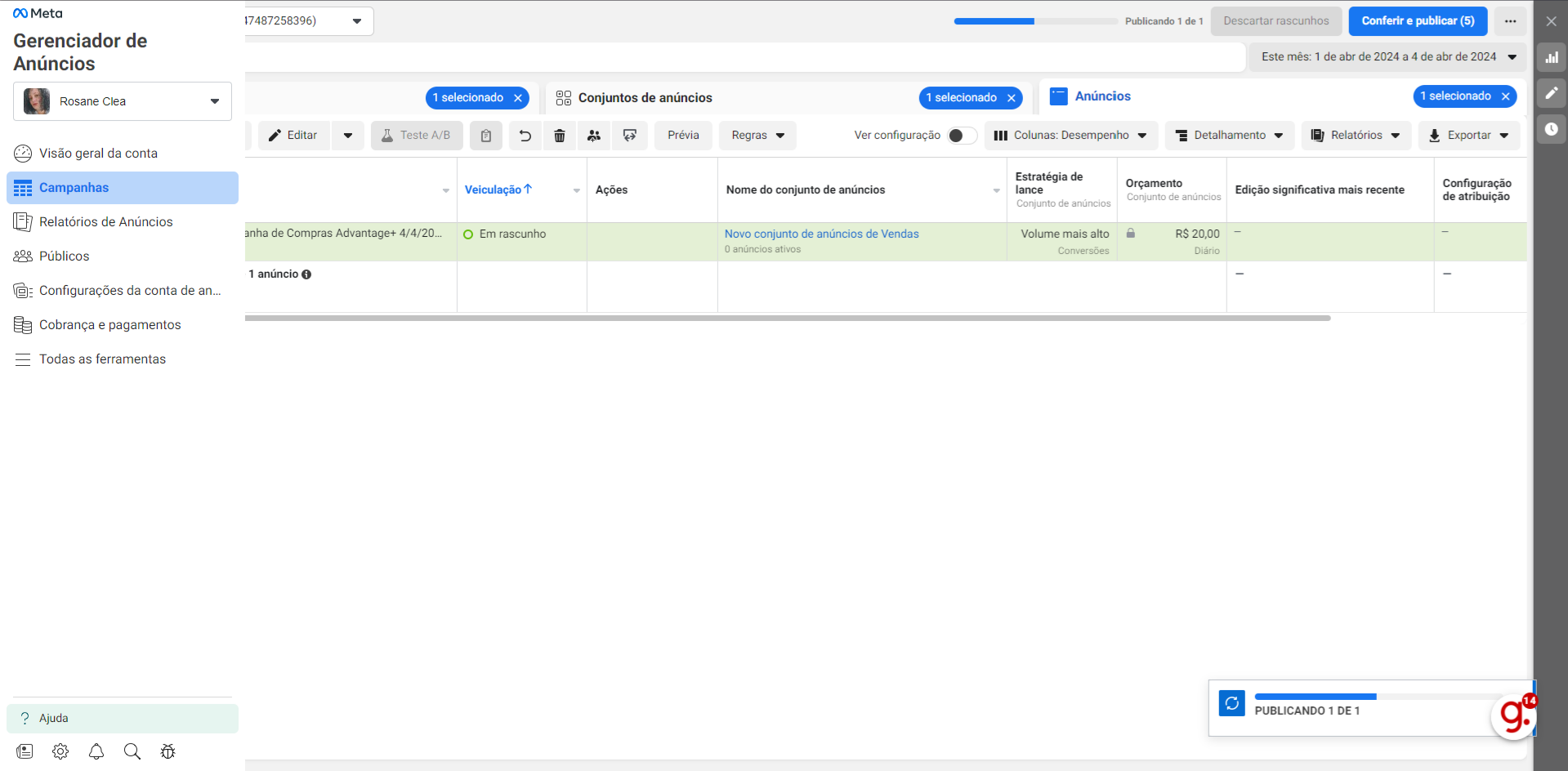Clear ad sets '1 selecionado' filter
Image resolution: width=1568 pixels, height=771 pixels.
click(x=1012, y=98)
